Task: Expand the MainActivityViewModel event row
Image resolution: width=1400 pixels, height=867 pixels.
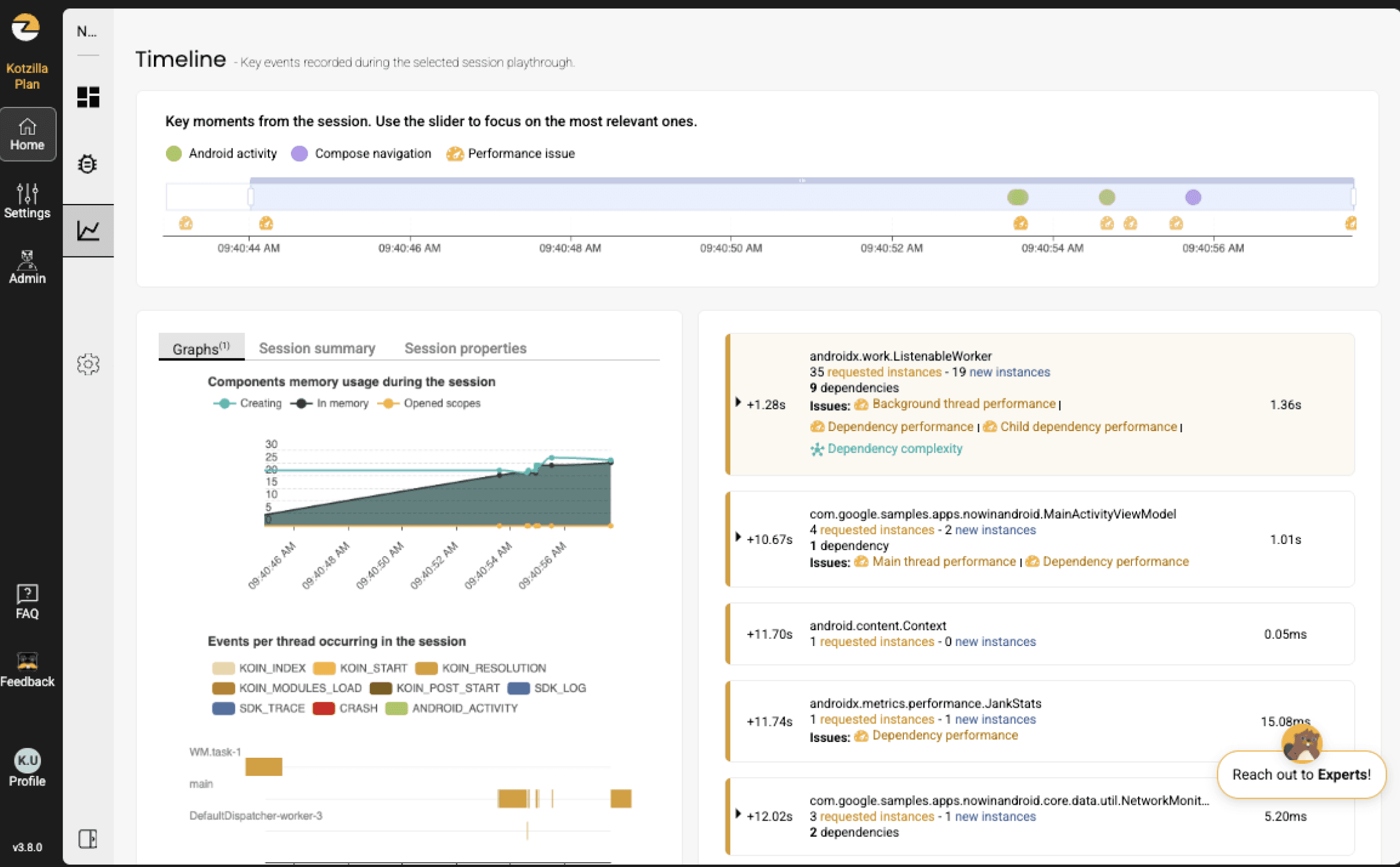Action: pyautogui.click(x=738, y=537)
